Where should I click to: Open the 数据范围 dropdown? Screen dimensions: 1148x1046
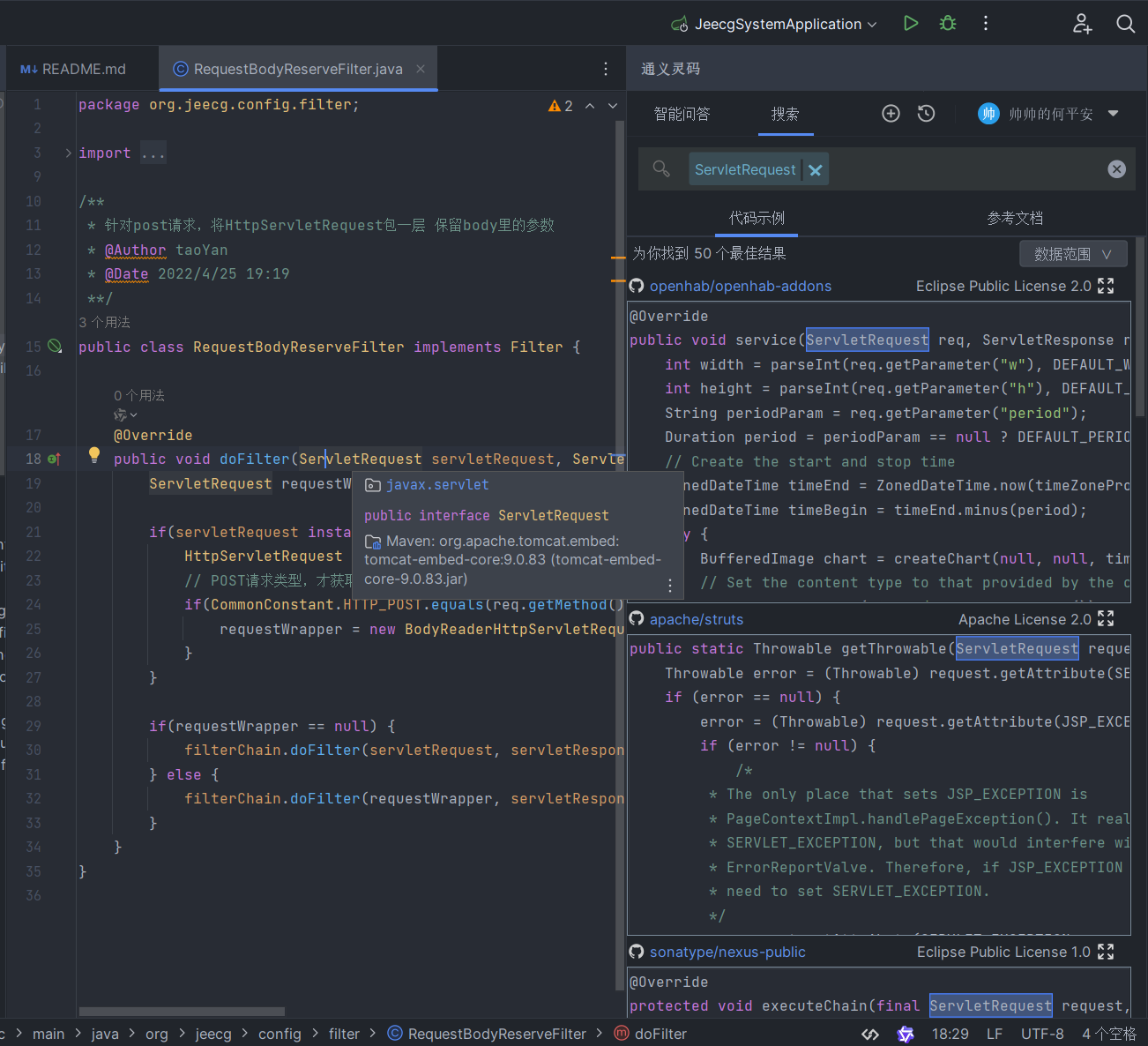tap(1073, 254)
